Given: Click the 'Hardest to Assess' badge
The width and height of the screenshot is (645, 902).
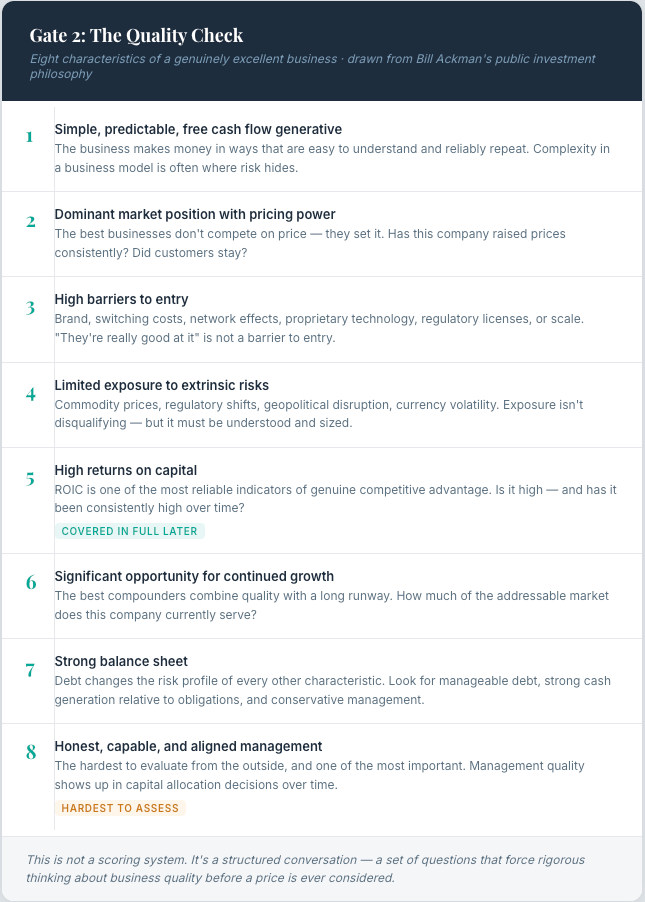Looking at the screenshot, I should click(120, 808).
